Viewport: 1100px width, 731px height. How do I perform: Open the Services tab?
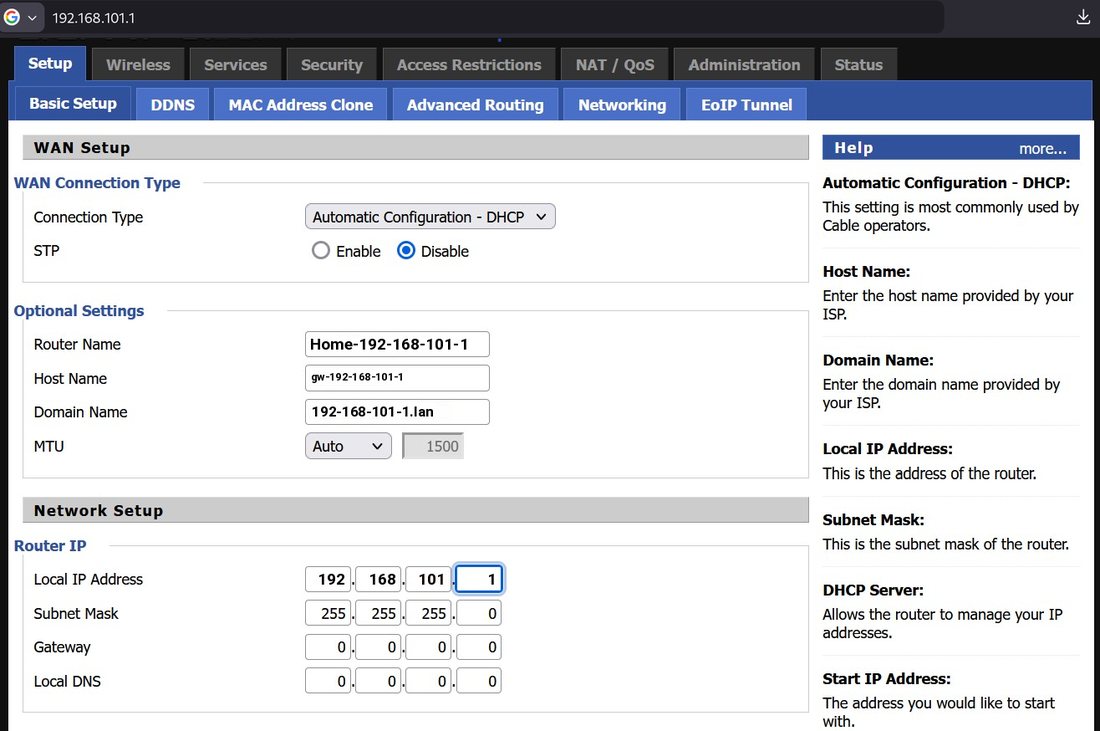235,65
